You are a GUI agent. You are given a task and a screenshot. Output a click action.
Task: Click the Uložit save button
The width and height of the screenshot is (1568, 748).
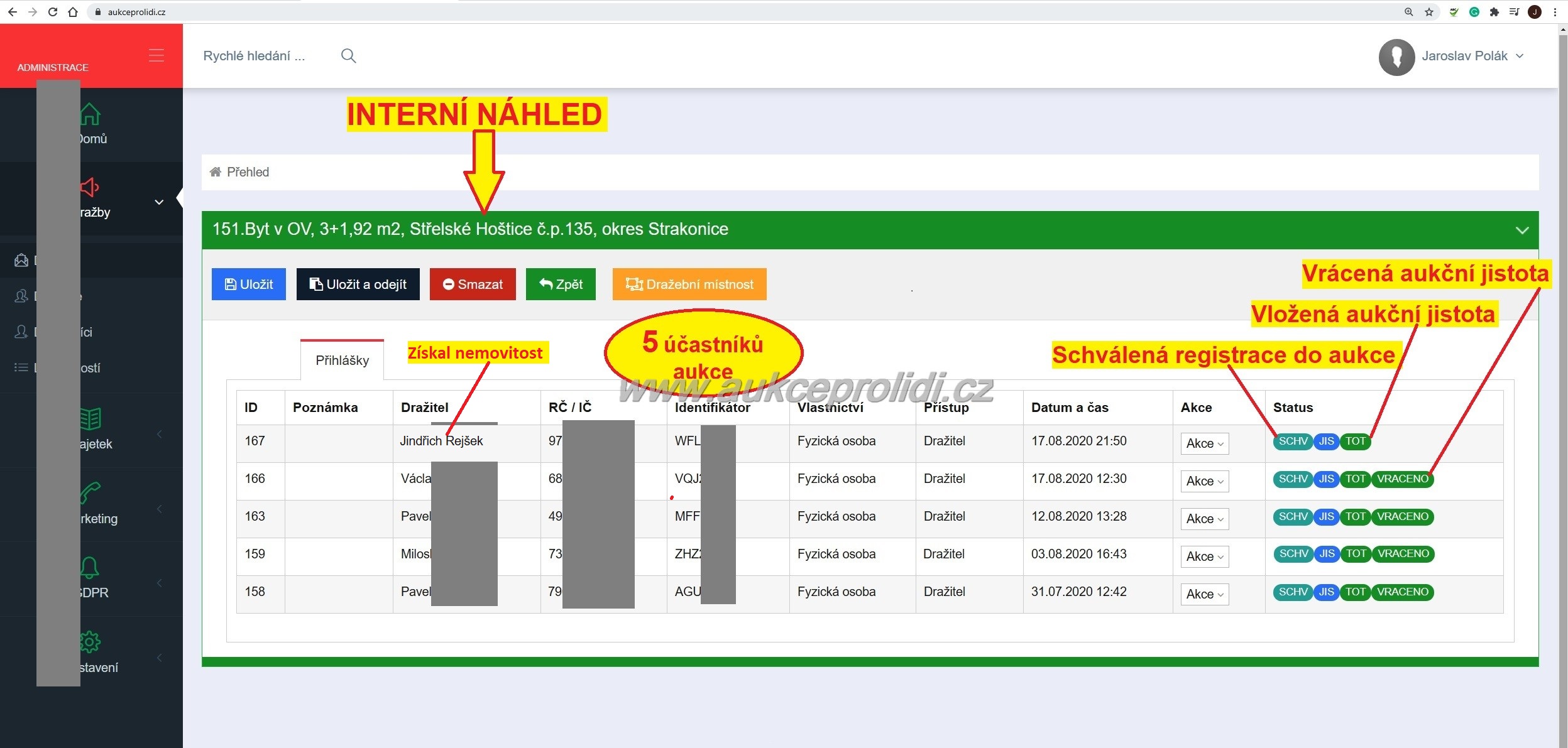[248, 284]
